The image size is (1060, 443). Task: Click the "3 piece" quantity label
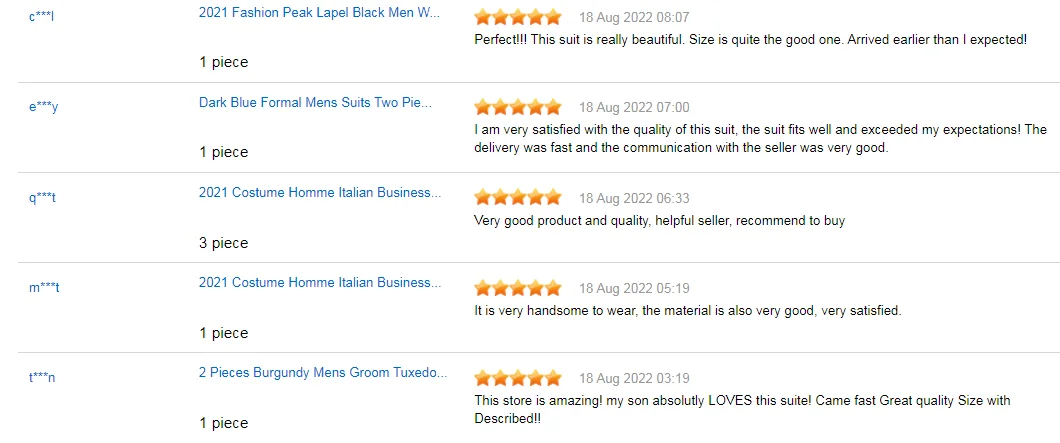point(224,243)
